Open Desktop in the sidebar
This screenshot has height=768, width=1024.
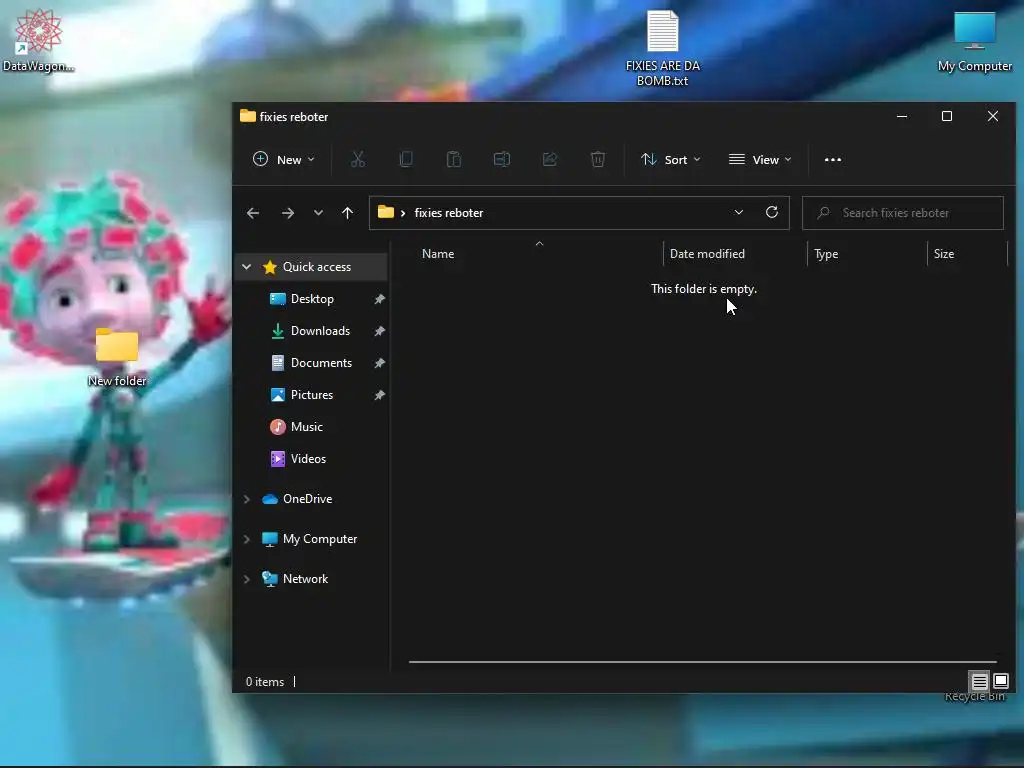click(x=312, y=298)
